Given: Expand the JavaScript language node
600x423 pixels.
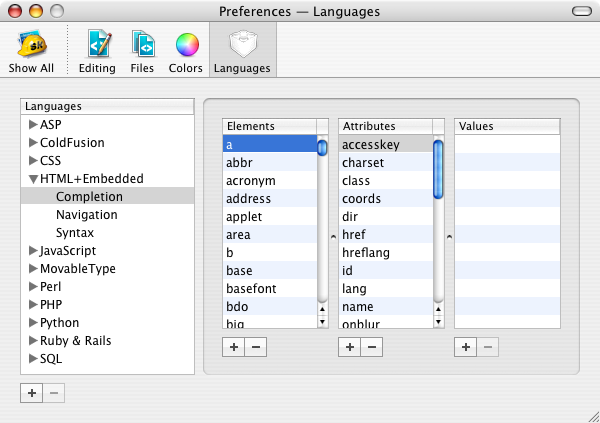Looking at the screenshot, I should 33,251.
